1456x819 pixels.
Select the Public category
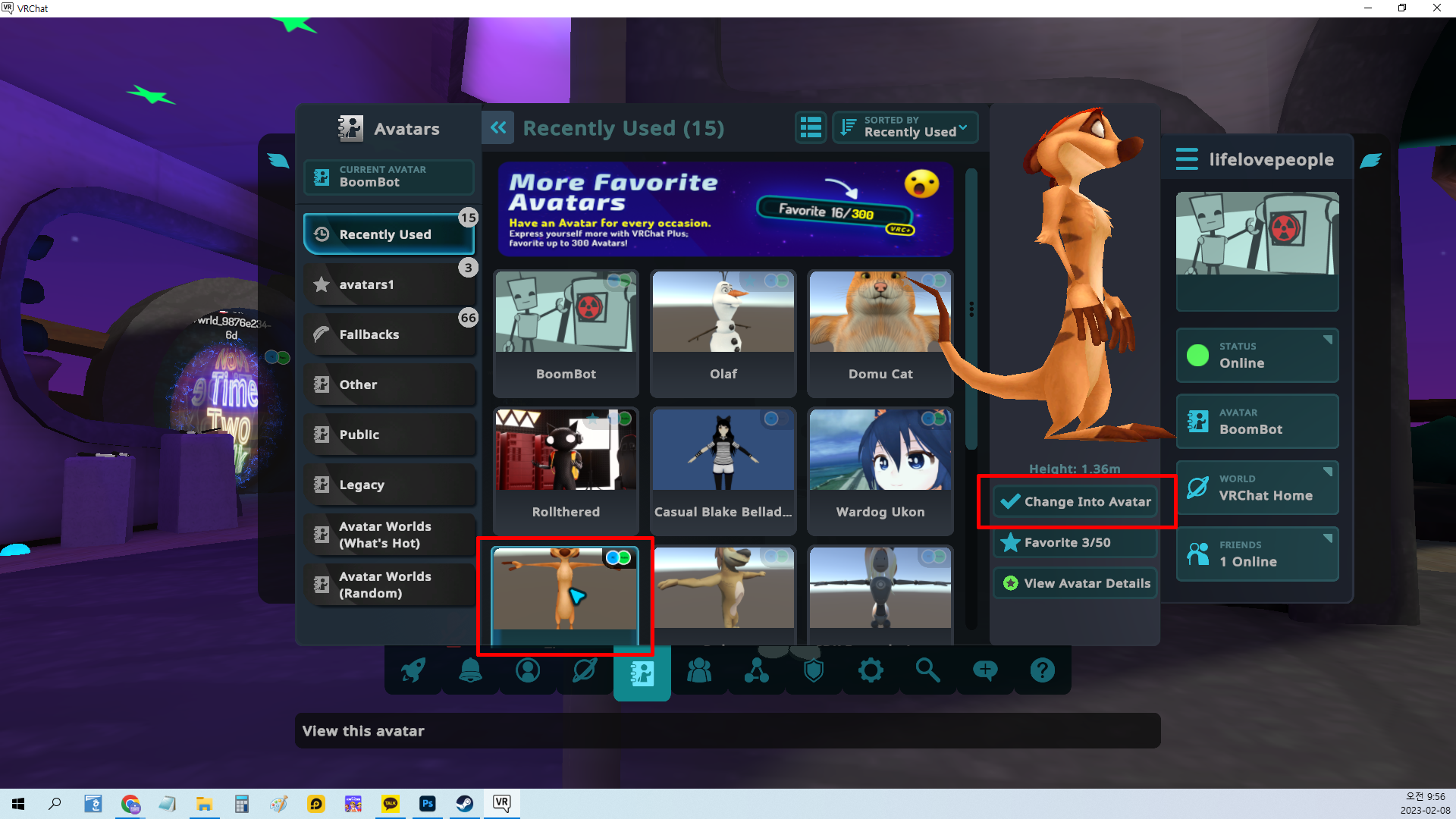389,435
